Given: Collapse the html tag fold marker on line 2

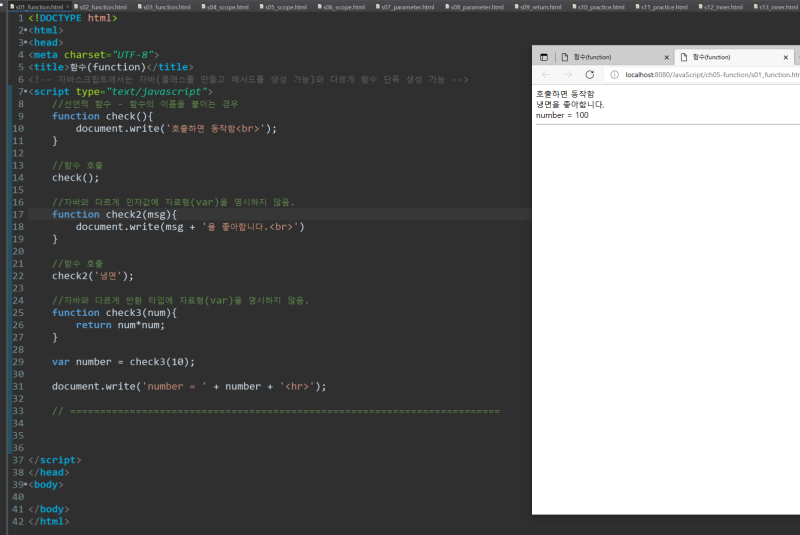Looking at the screenshot, I should [25, 31].
